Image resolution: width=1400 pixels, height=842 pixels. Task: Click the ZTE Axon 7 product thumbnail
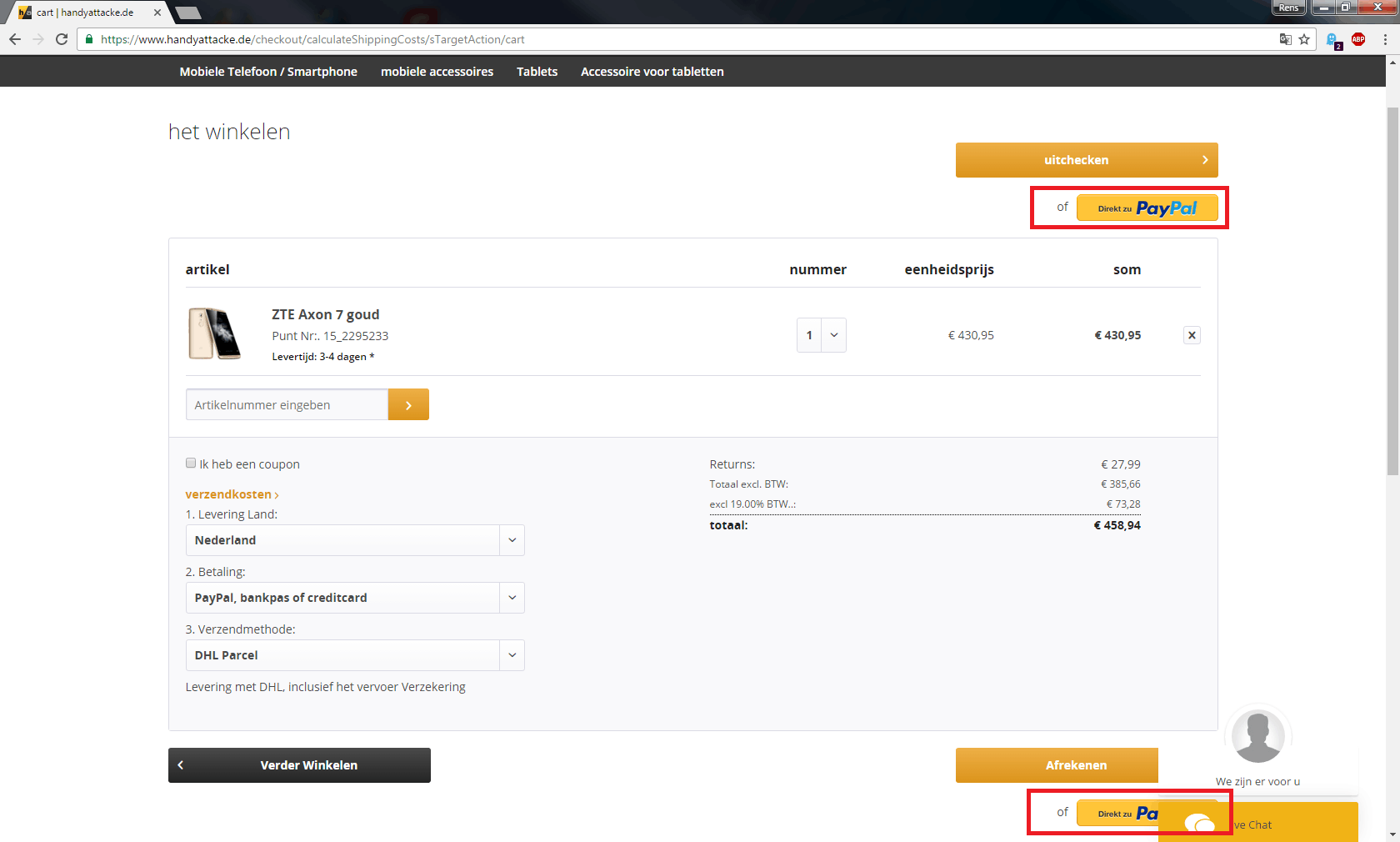214,333
